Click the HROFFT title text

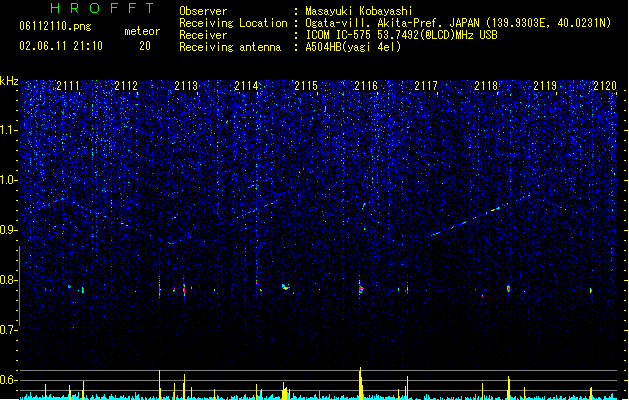click(103, 8)
